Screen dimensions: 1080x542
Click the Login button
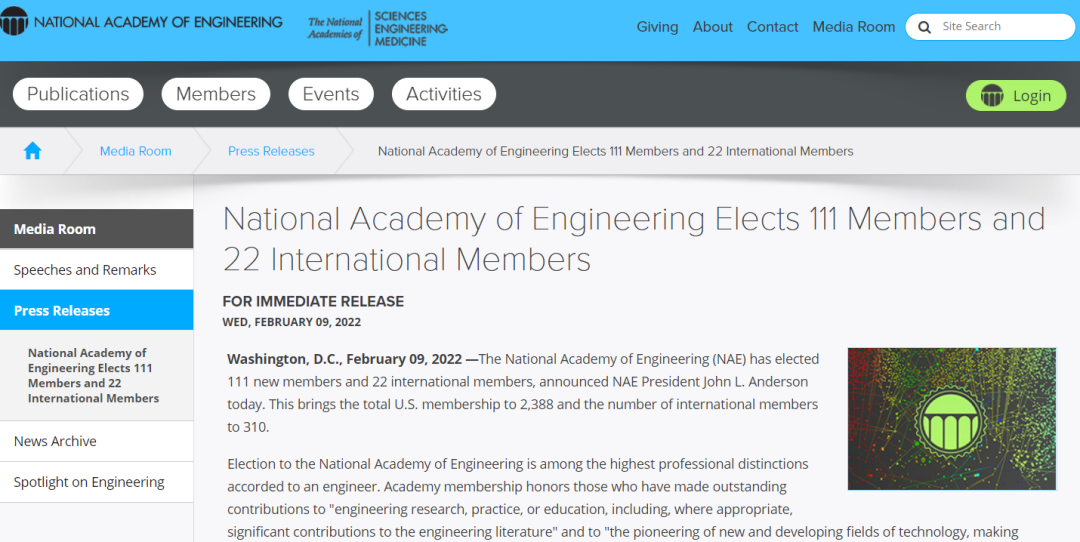click(1016, 96)
